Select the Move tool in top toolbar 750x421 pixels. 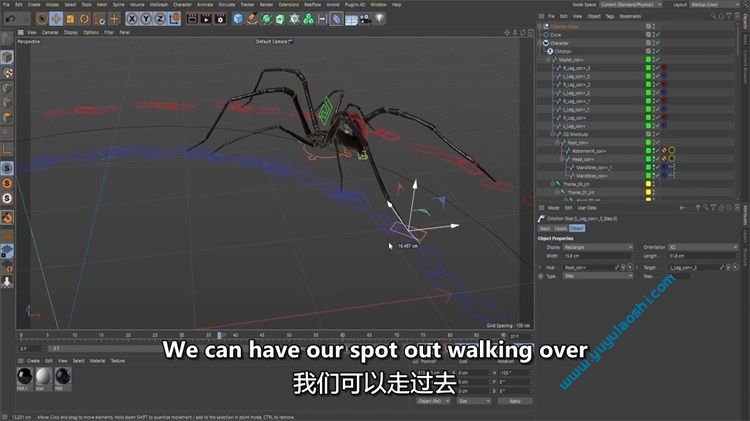pyautogui.click(x=56, y=18)
